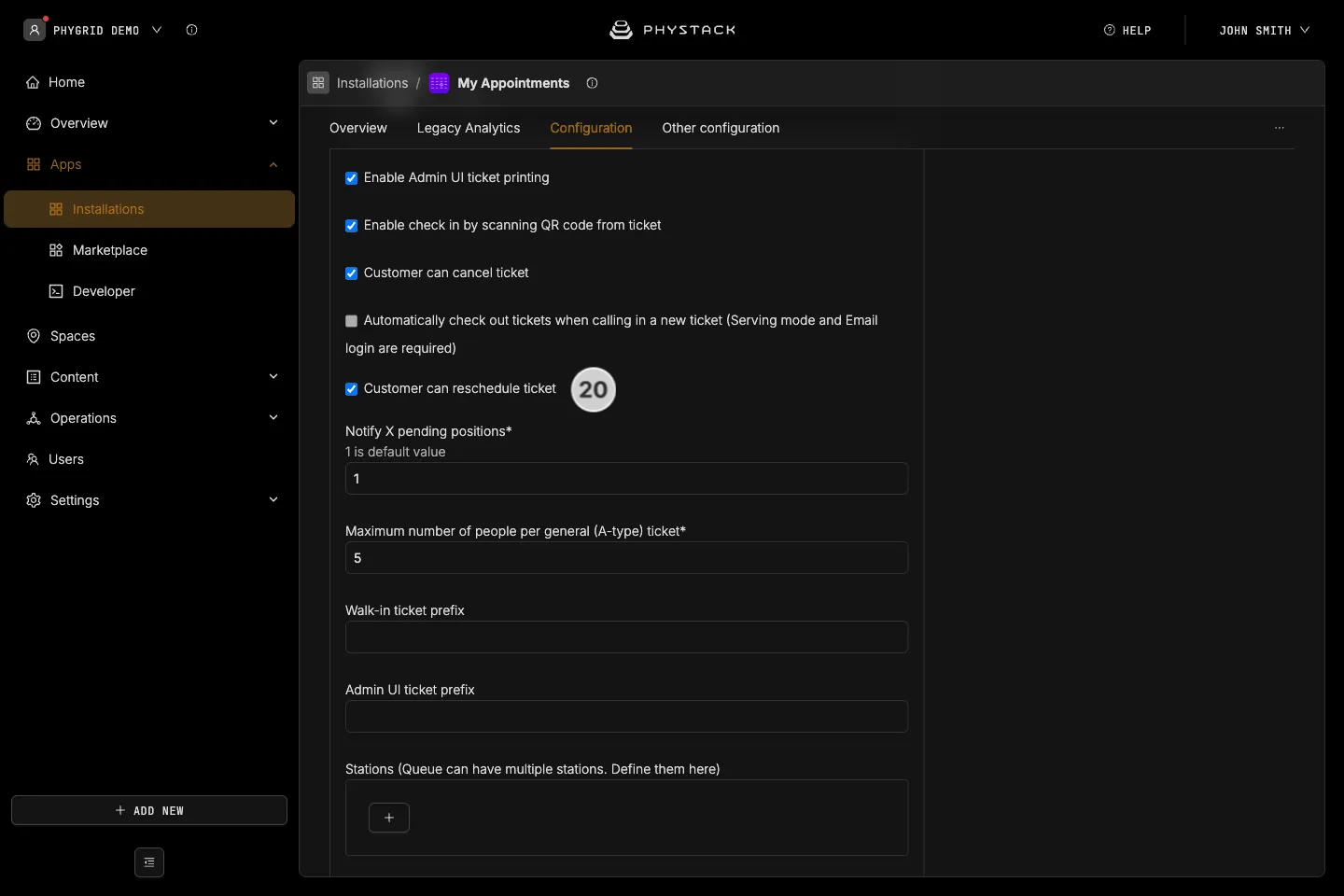Uncheck Customer can cancel ticket
Image resolution: width=1344 pixels, height=896 pixels.
[351, 273]
